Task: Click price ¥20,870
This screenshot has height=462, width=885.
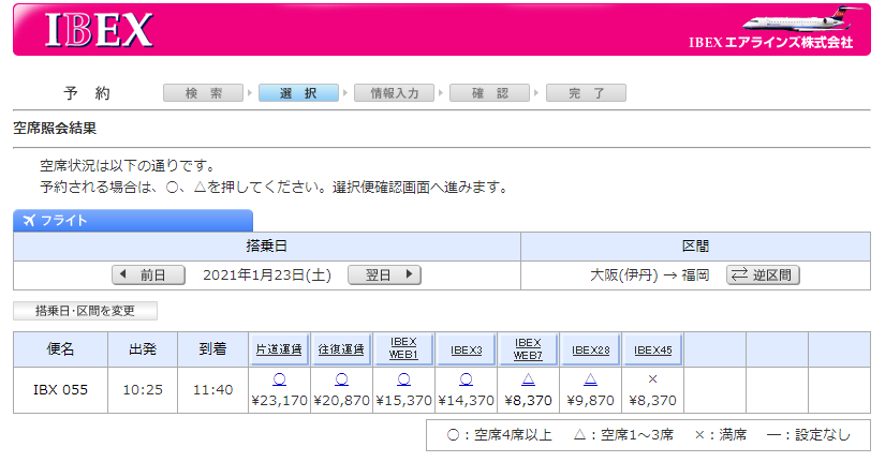Action: [x=341, y=401]
